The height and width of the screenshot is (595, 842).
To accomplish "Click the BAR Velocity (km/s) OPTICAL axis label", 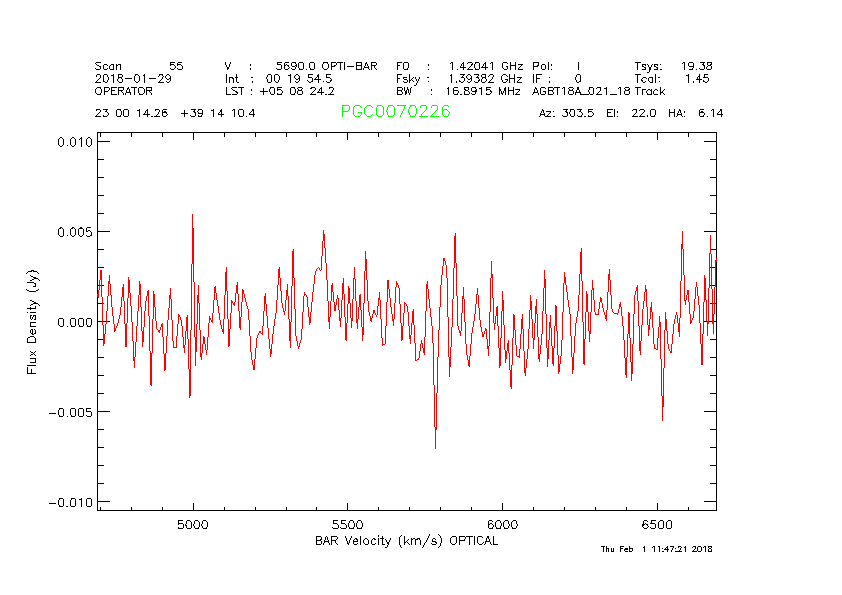I will (406, 540).
